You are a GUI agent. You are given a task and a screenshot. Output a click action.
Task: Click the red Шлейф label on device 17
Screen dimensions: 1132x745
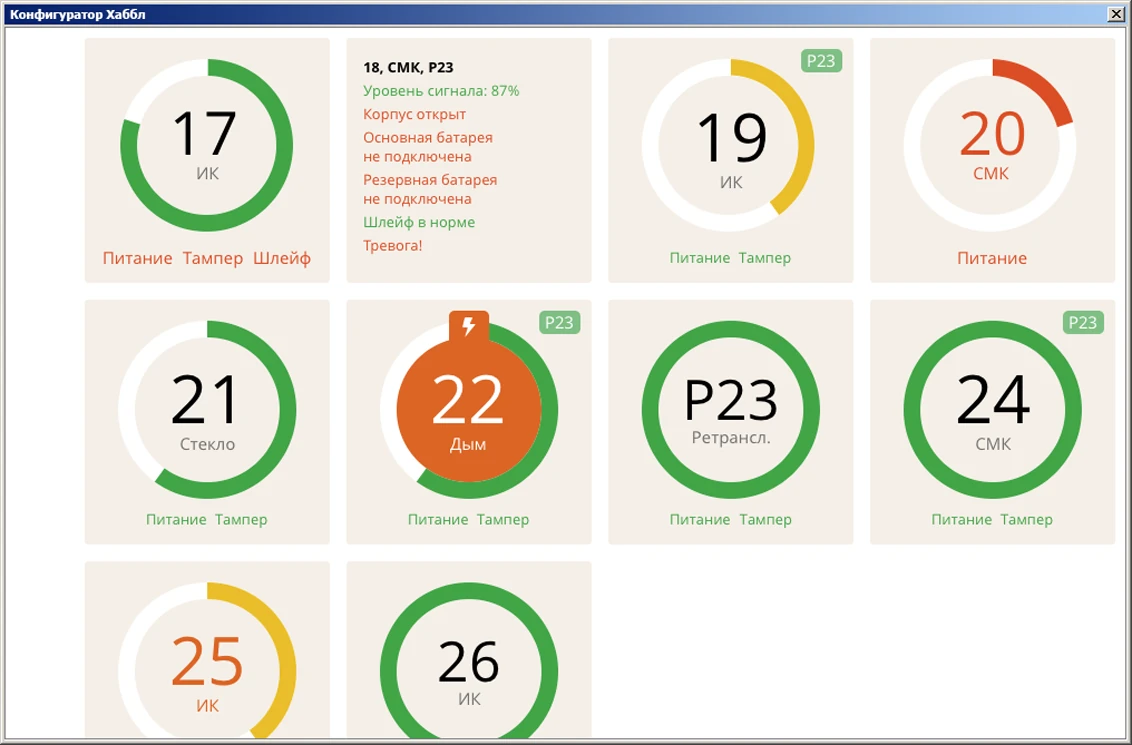click(x=282, y=258)
